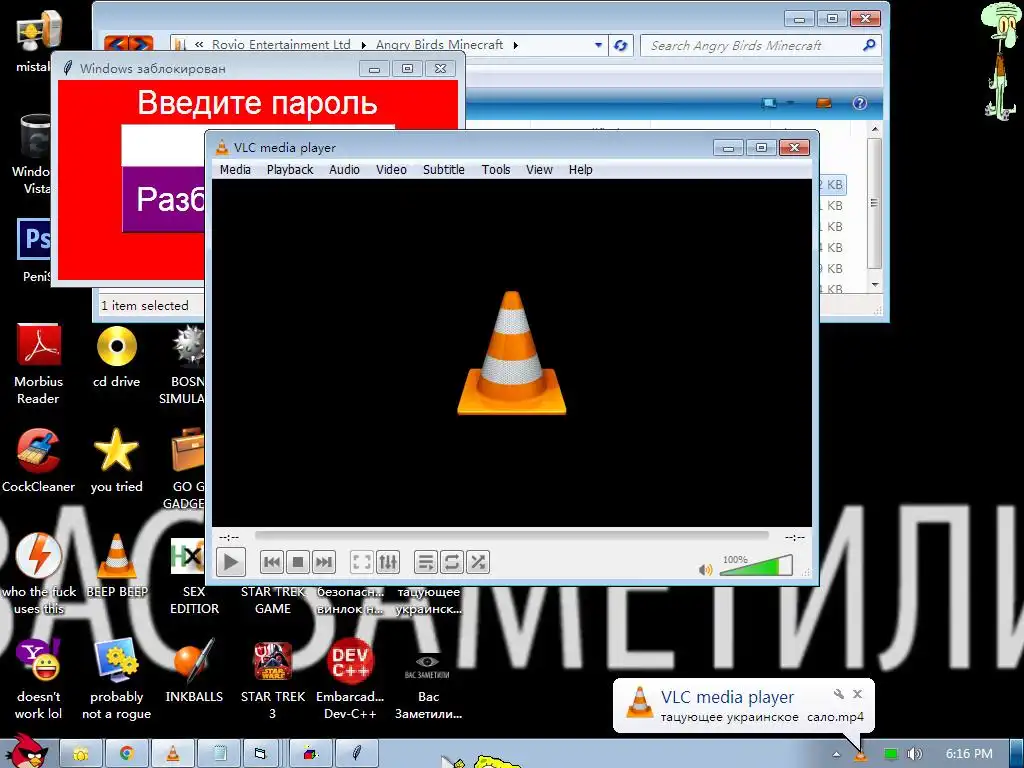Click Angry Birds Minecraft breadcrumb
This screenshot has height=768, width=1024.
tap(439, 45)
